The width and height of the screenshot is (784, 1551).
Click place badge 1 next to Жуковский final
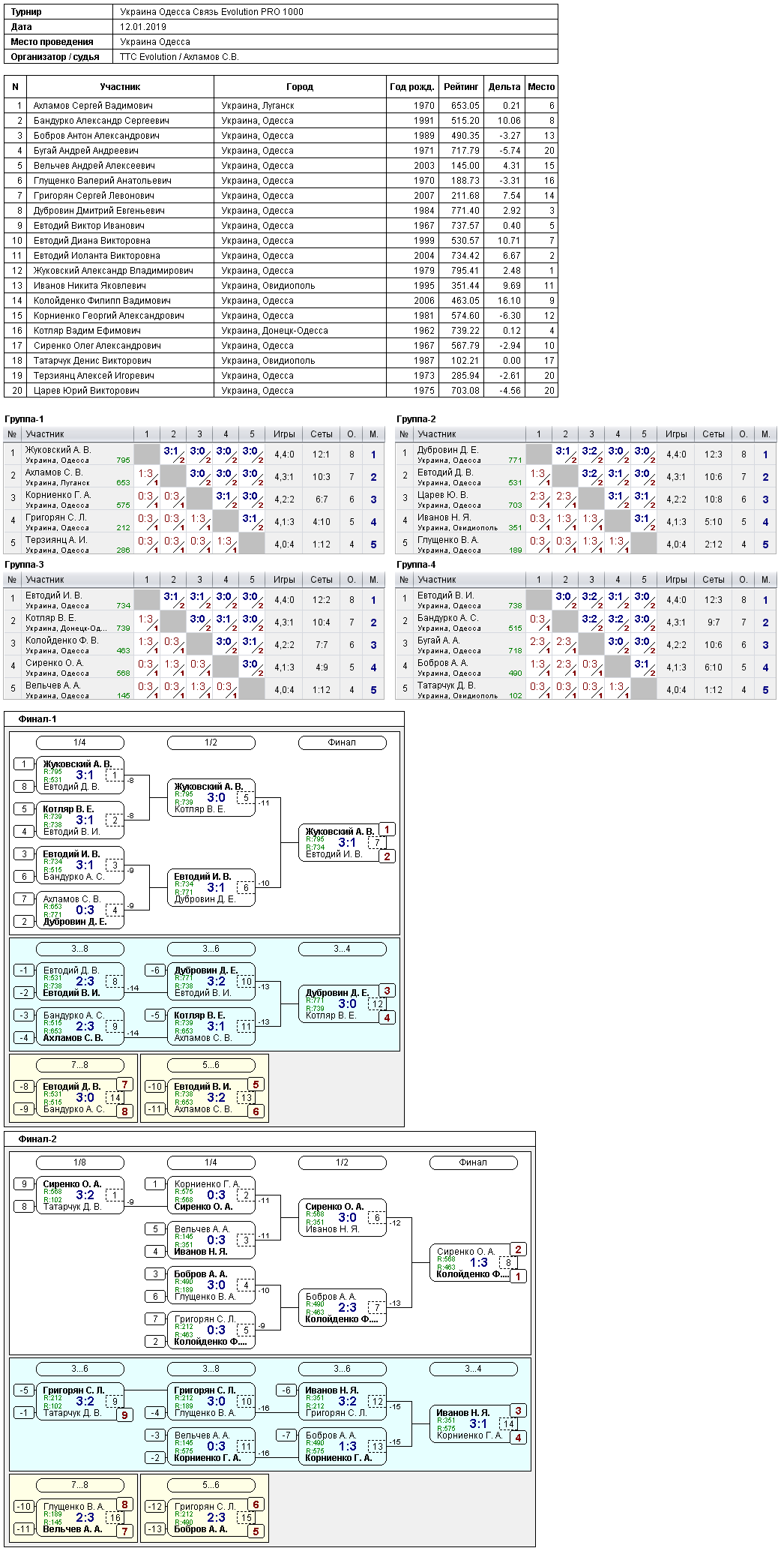coord(387,829)
